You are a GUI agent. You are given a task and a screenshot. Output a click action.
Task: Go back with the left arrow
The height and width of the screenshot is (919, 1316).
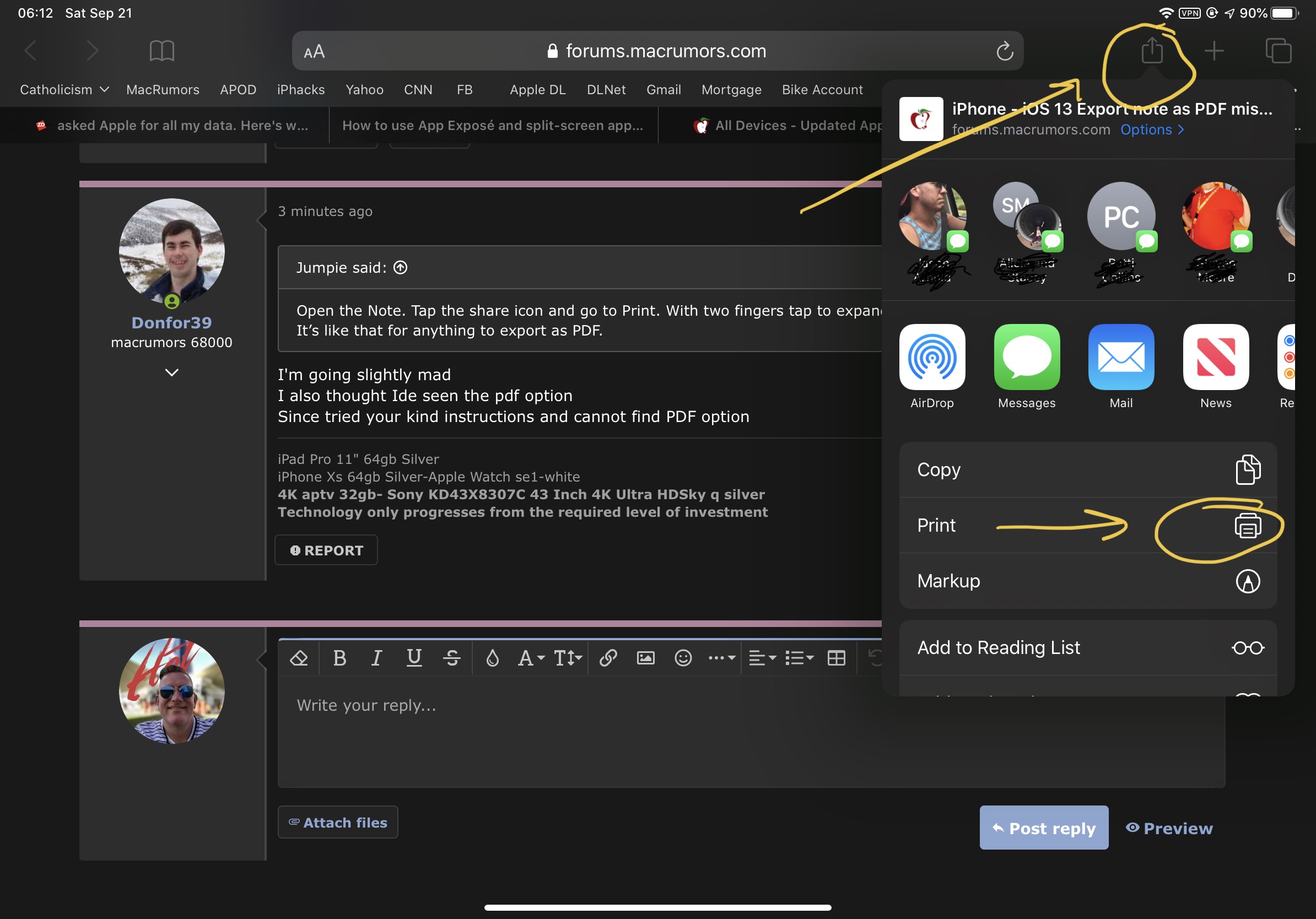[31, 51]
